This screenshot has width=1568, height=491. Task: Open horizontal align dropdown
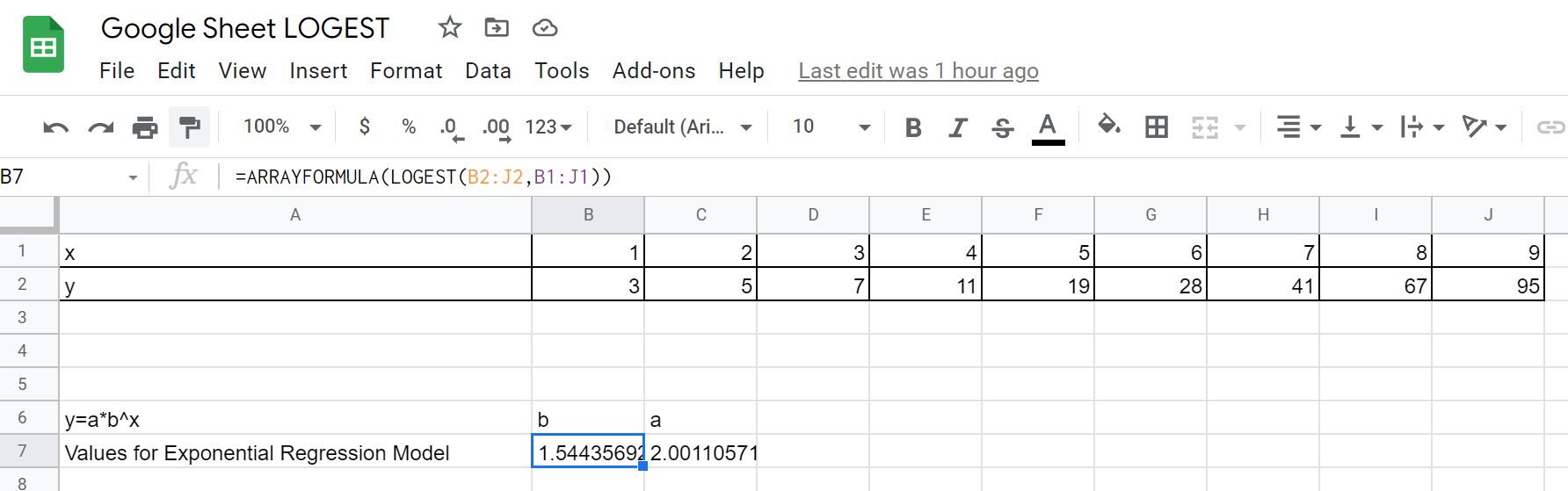[1298, 127]
